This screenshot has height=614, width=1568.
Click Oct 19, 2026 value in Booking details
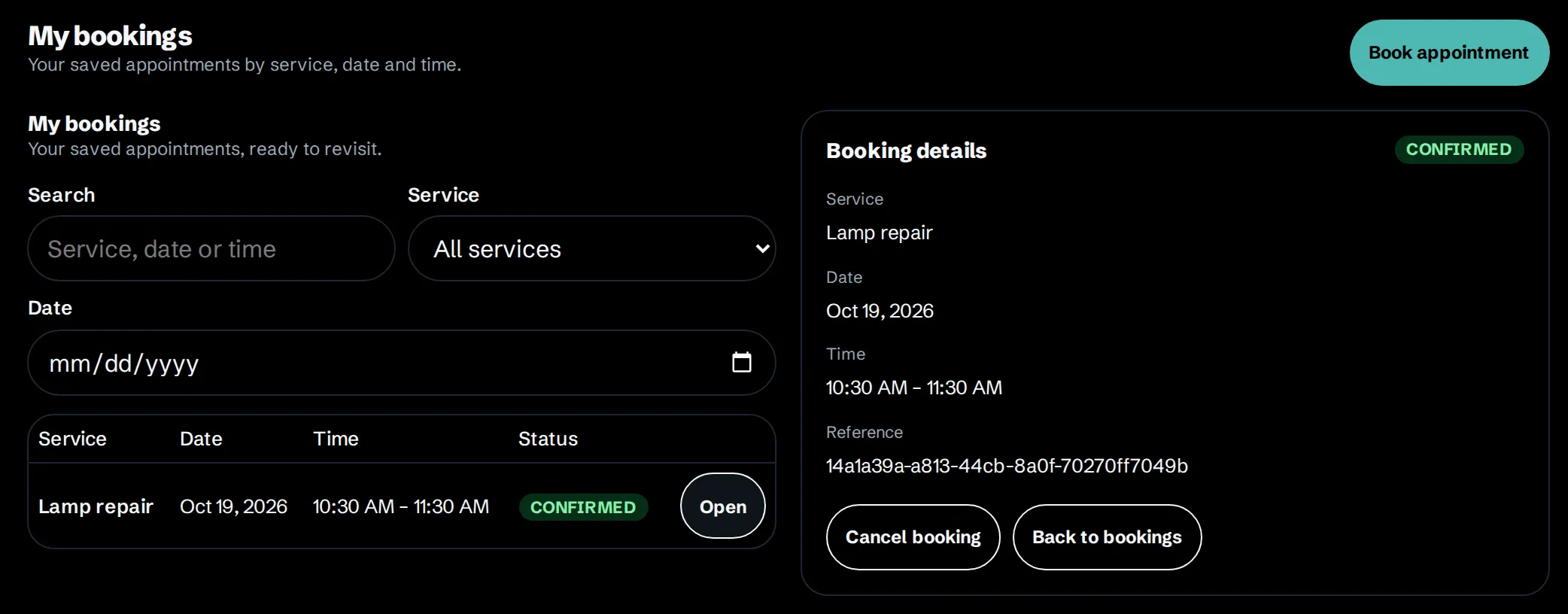pyautogui.click(x=880, y=311)
